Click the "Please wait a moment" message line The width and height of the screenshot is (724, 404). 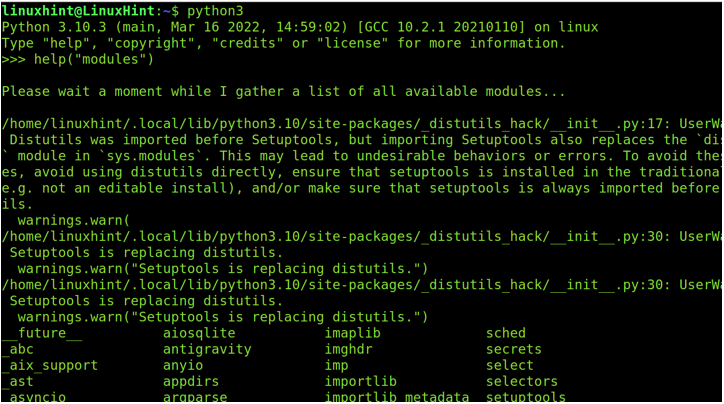[284, 91]
